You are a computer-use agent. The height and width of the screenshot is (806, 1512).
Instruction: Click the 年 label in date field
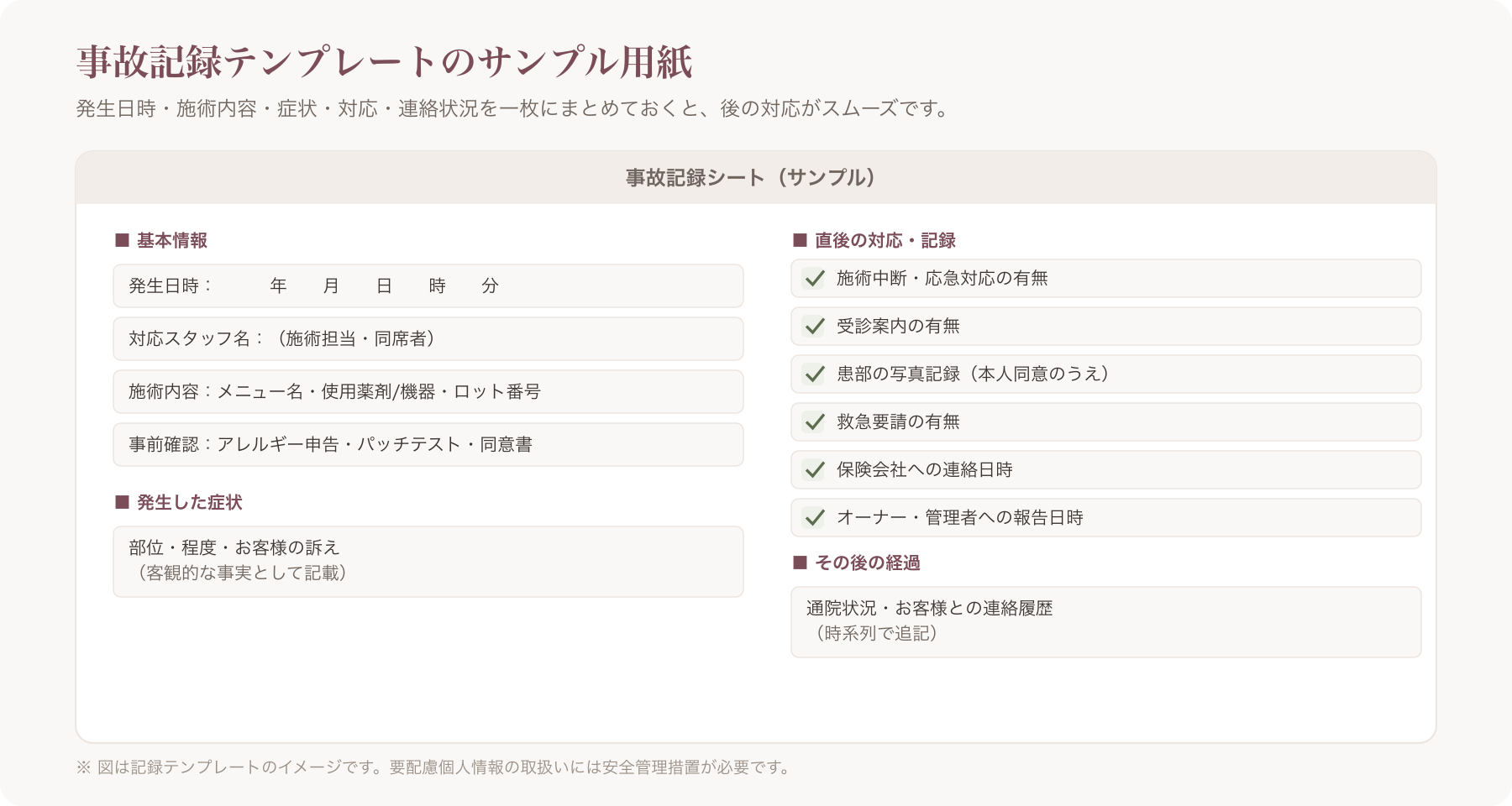(x=279, y=286)
